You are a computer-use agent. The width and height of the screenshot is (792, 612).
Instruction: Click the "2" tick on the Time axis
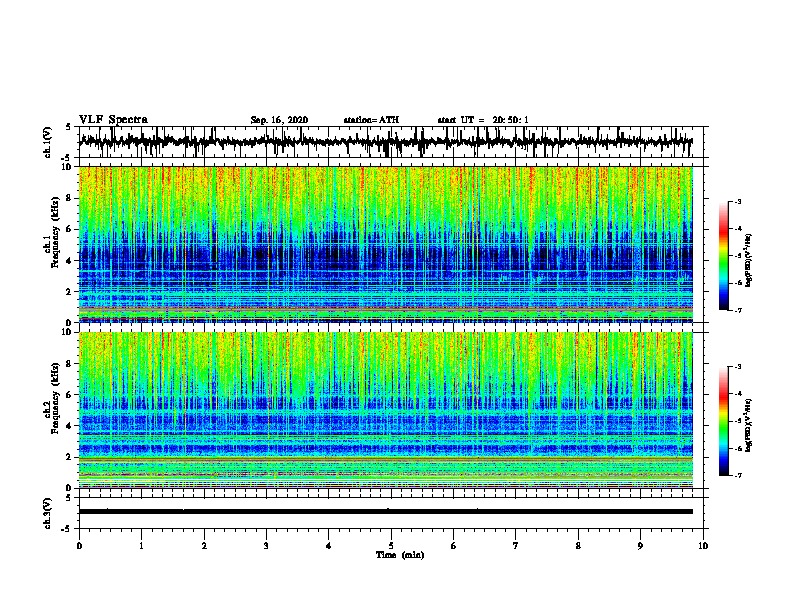click(x=204, y=546)
